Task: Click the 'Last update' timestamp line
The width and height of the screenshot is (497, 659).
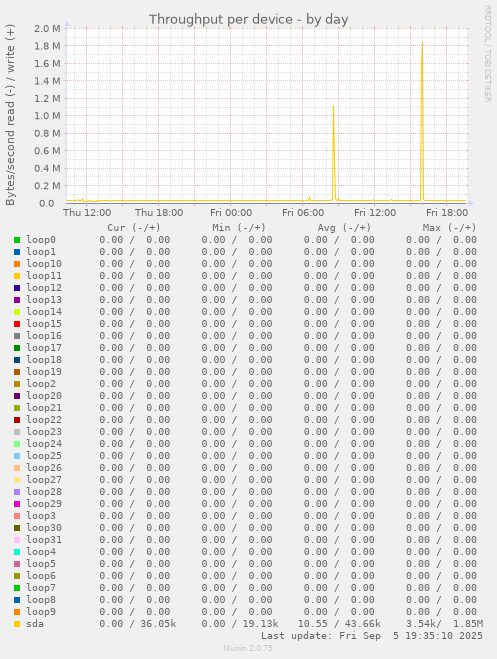Action: pos(372,636)
